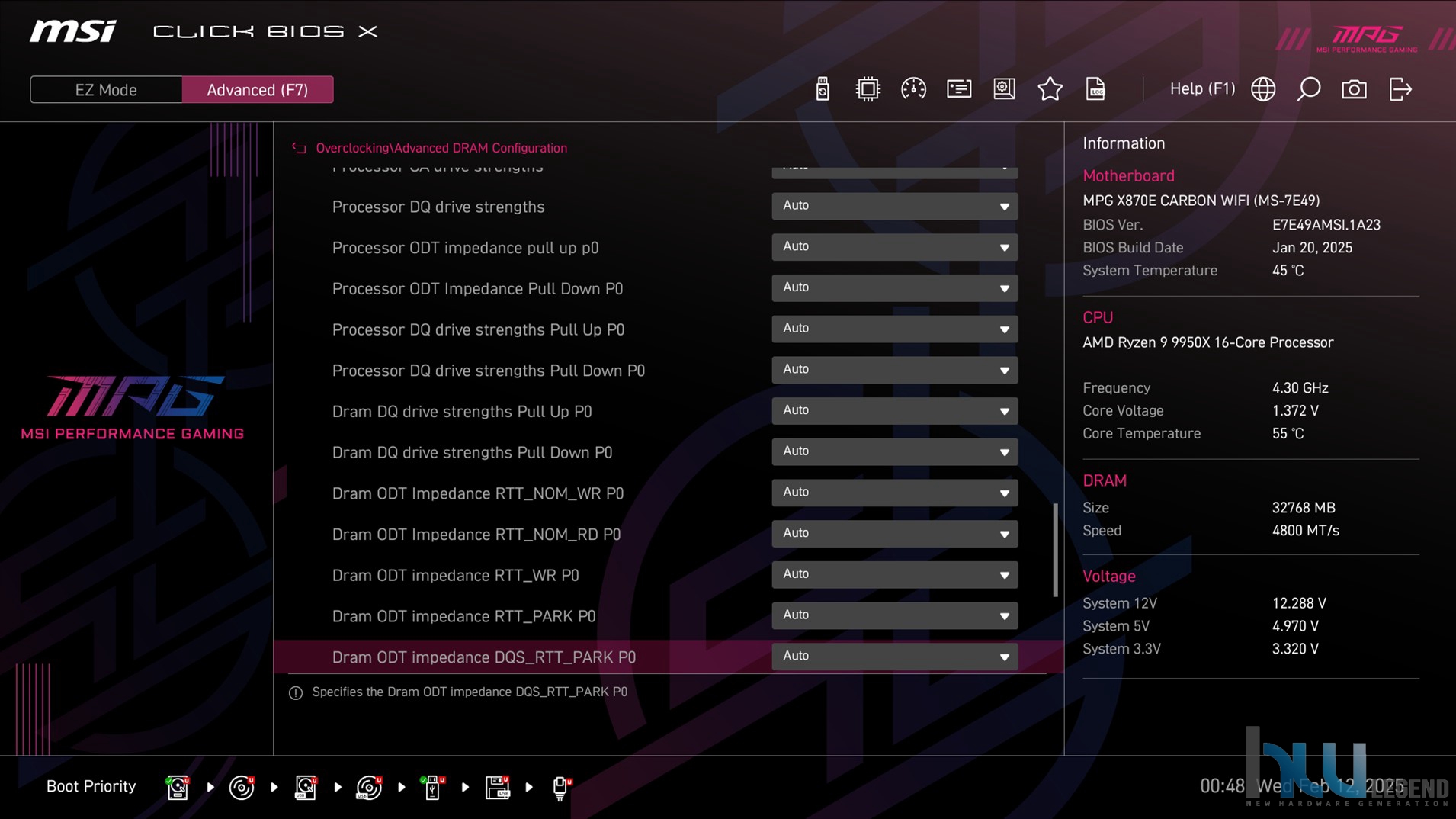This screenshot has width=1456, height=819.
Task: Open the Dram ODT impedance RTT_PARK P0 dropdown
Action: (894, 615)
